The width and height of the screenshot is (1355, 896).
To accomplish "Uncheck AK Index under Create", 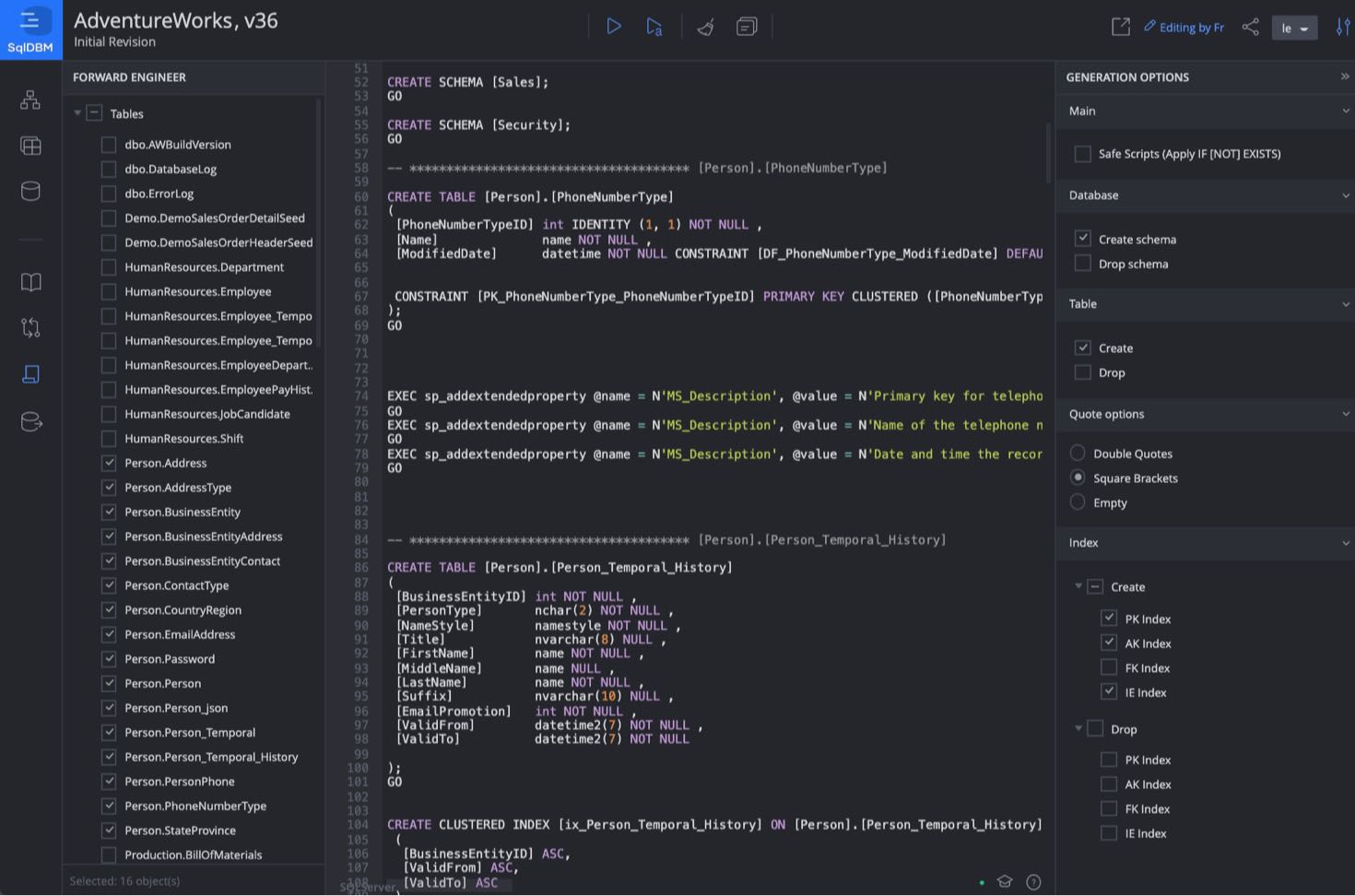I will click(x=1109, y=643).
